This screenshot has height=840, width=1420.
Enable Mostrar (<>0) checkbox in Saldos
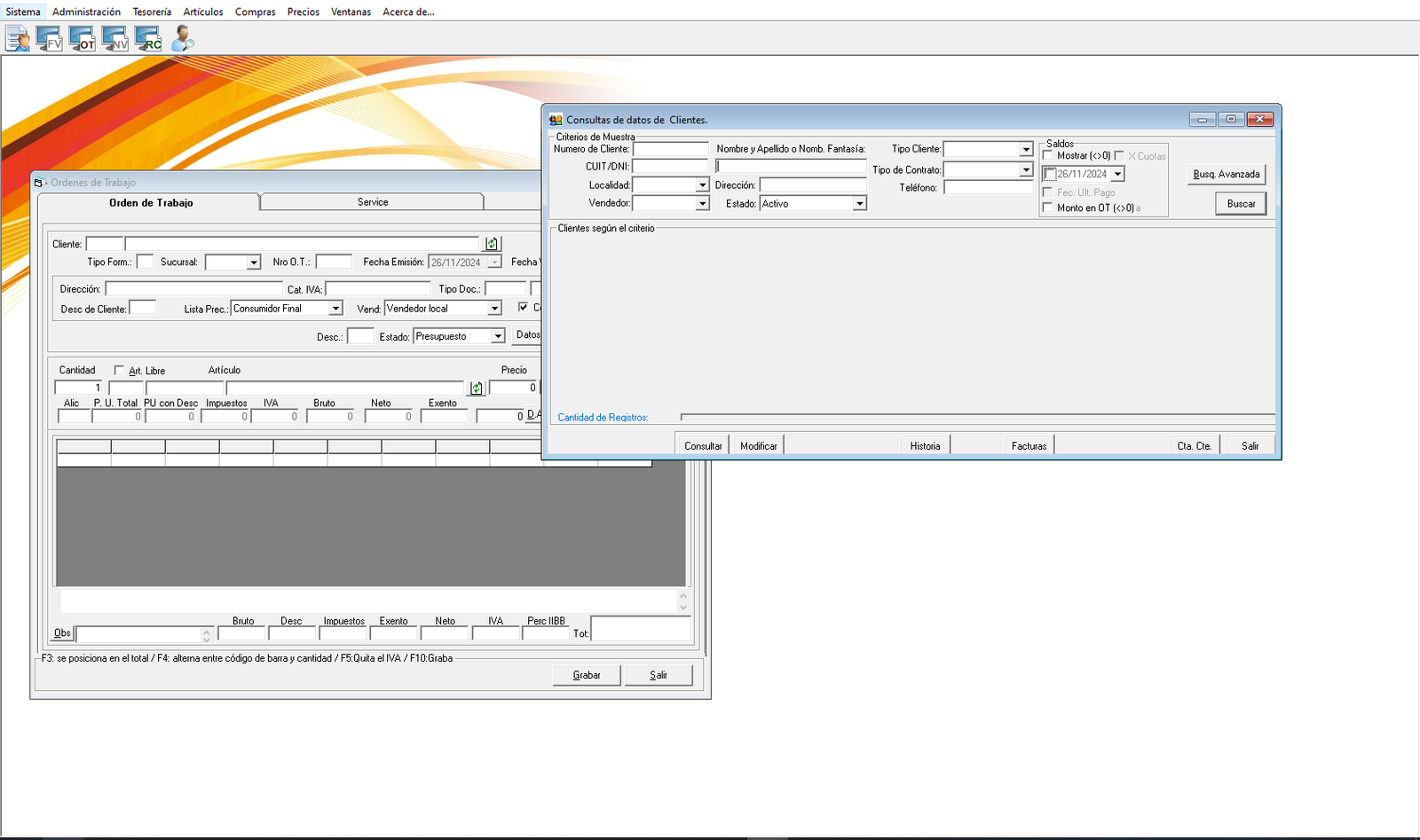pyautogui.click(x=1048, y=155)
